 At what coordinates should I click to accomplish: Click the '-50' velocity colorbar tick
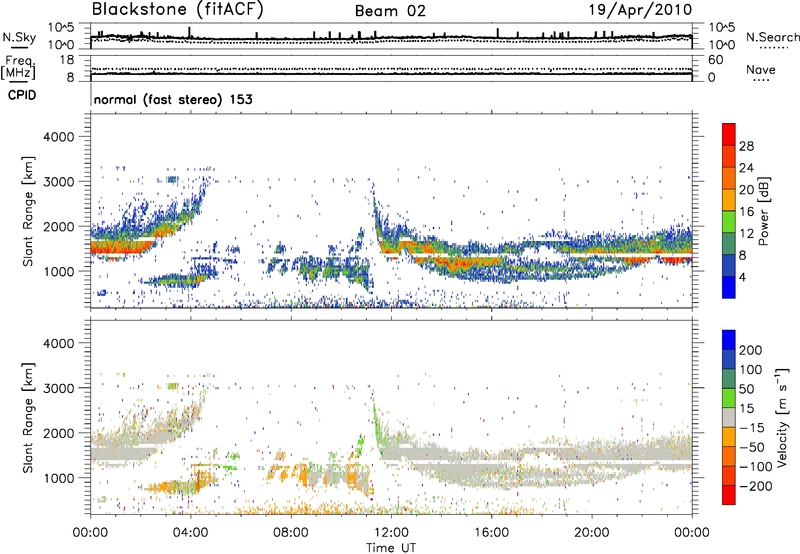[752, 447]
